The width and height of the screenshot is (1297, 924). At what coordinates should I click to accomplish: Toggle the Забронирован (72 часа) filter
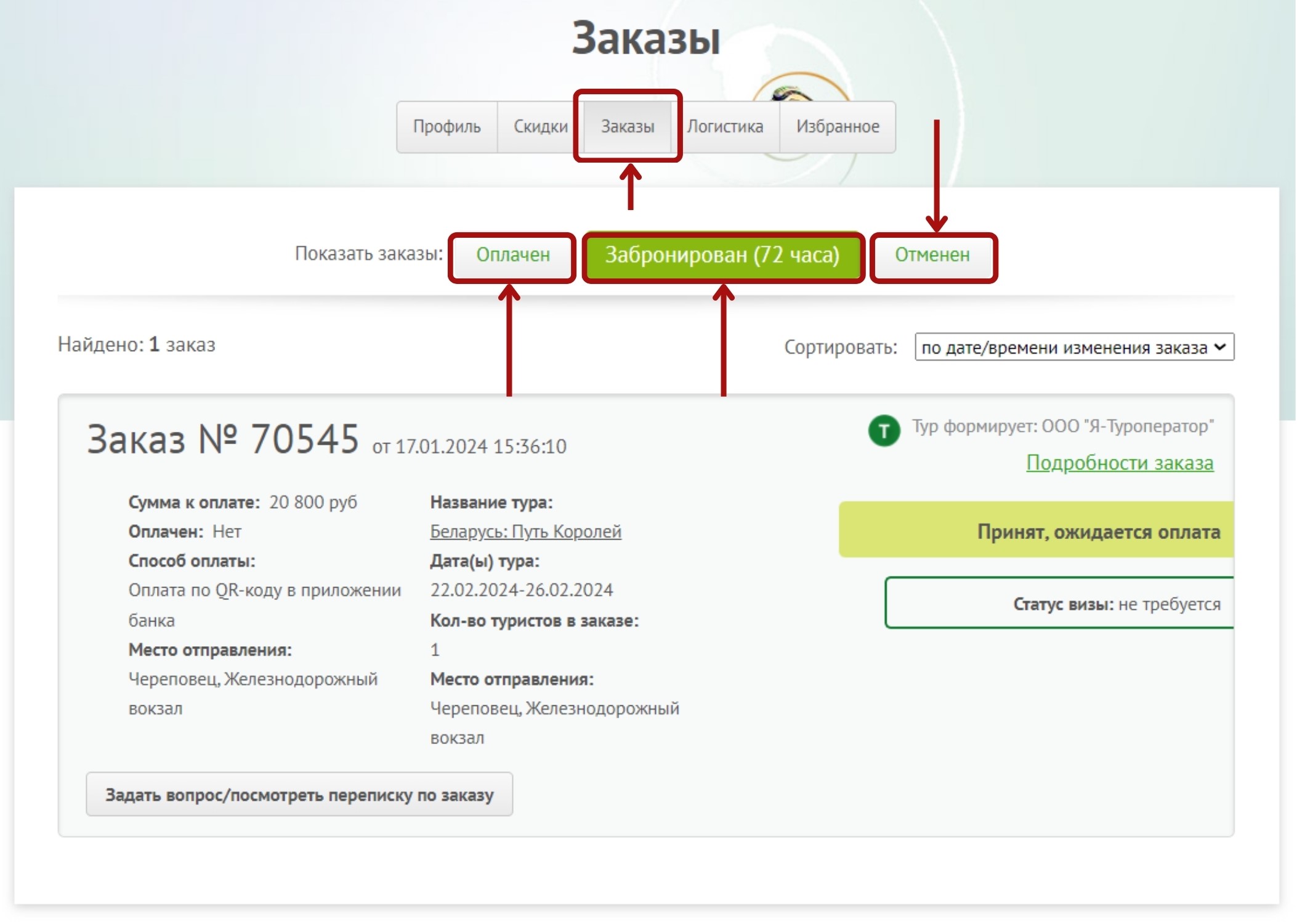point(722,255)
